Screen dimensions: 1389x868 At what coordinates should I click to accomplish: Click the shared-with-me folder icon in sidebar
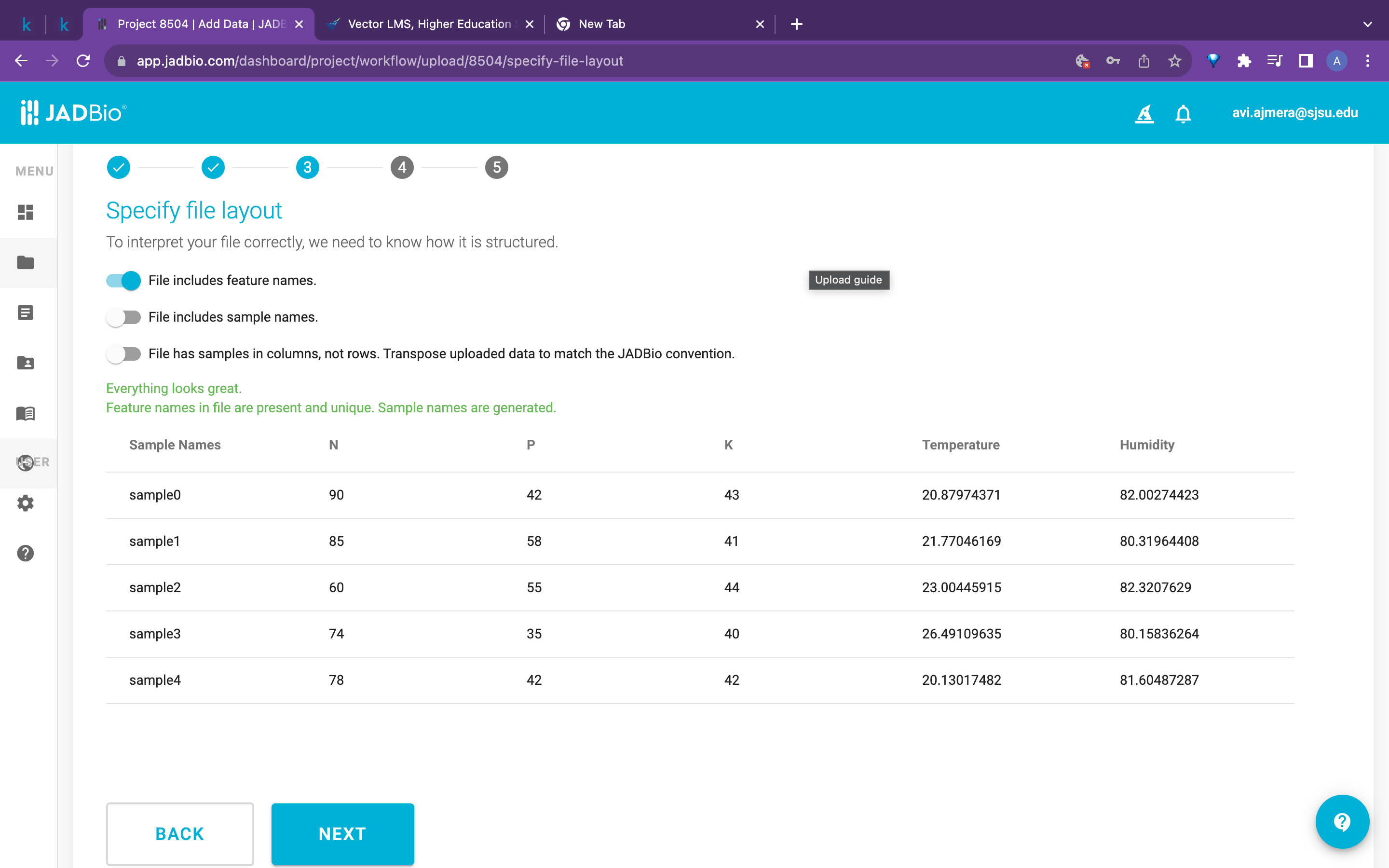[25, 362]
